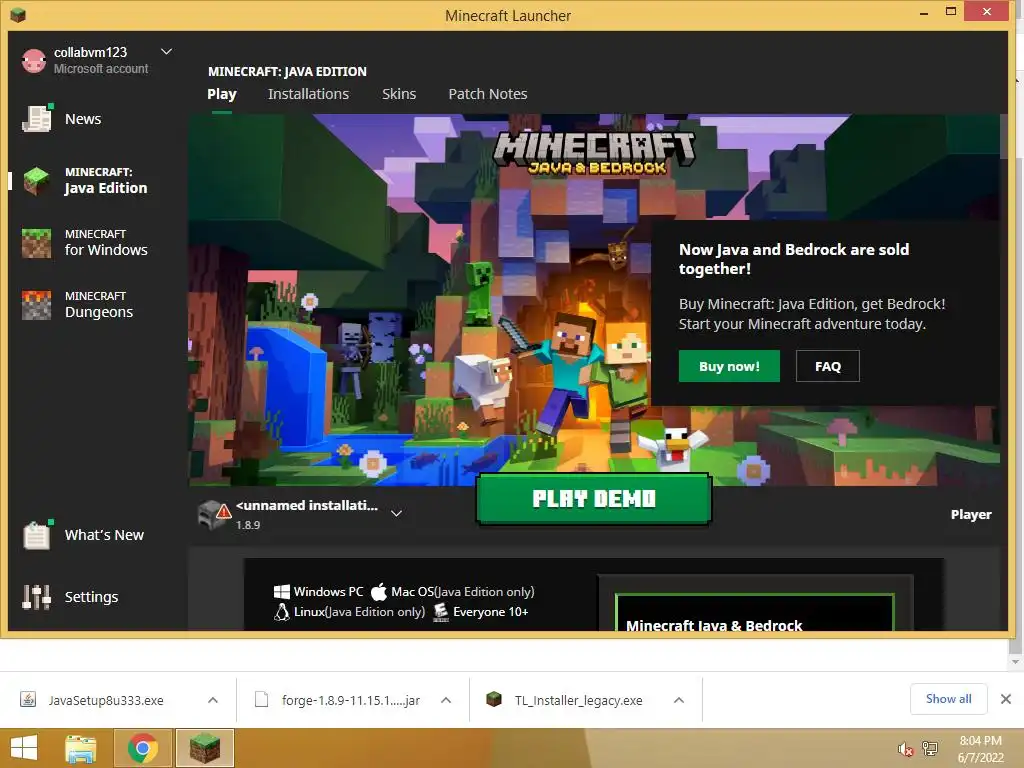1024x768 pixels.
Task: Click the network tray icon
Action: (929, 749)
